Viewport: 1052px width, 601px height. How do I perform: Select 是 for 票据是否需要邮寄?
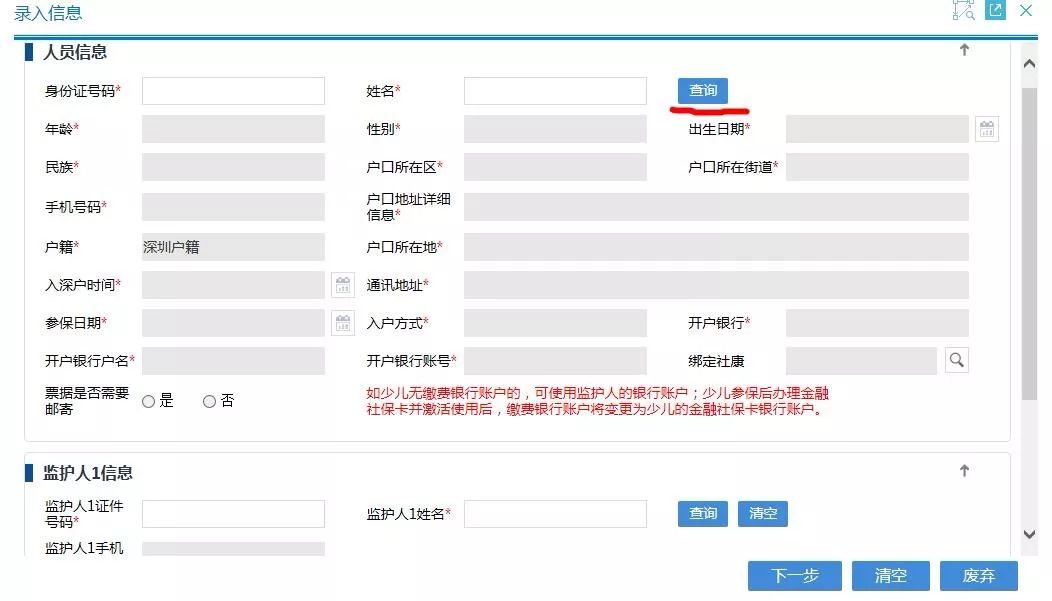(148, 401)
